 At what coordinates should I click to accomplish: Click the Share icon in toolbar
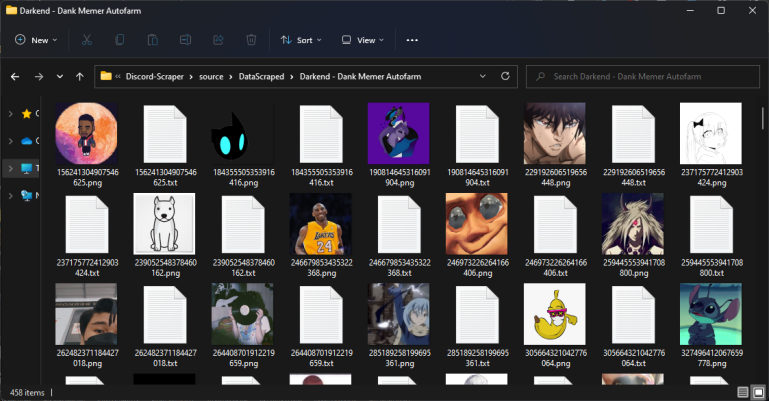coord(218,40)
